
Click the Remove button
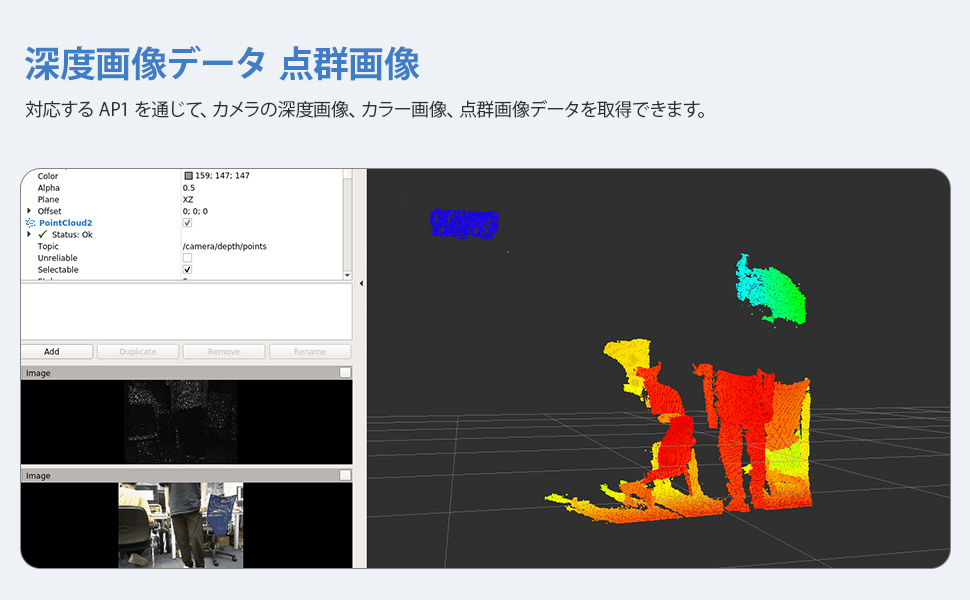(224, 351)
